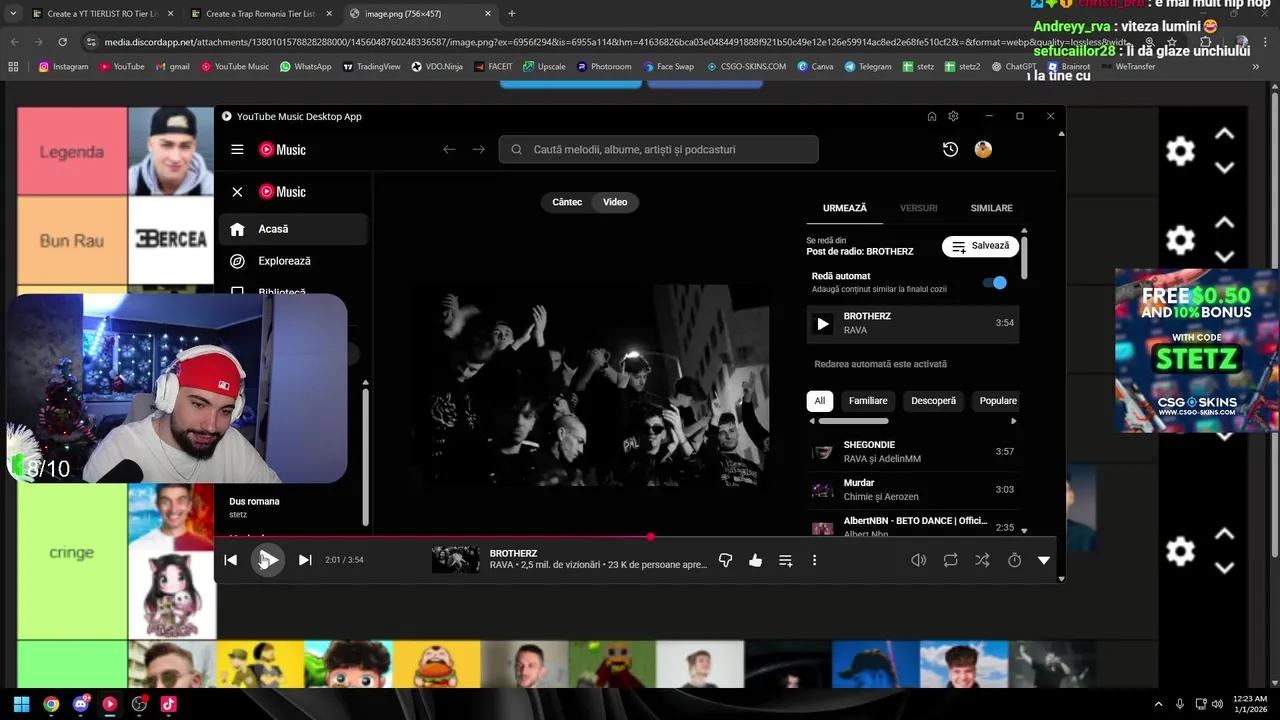Move the Legenda tier row down
1280x720 pixels.
tap(1224, 168)
